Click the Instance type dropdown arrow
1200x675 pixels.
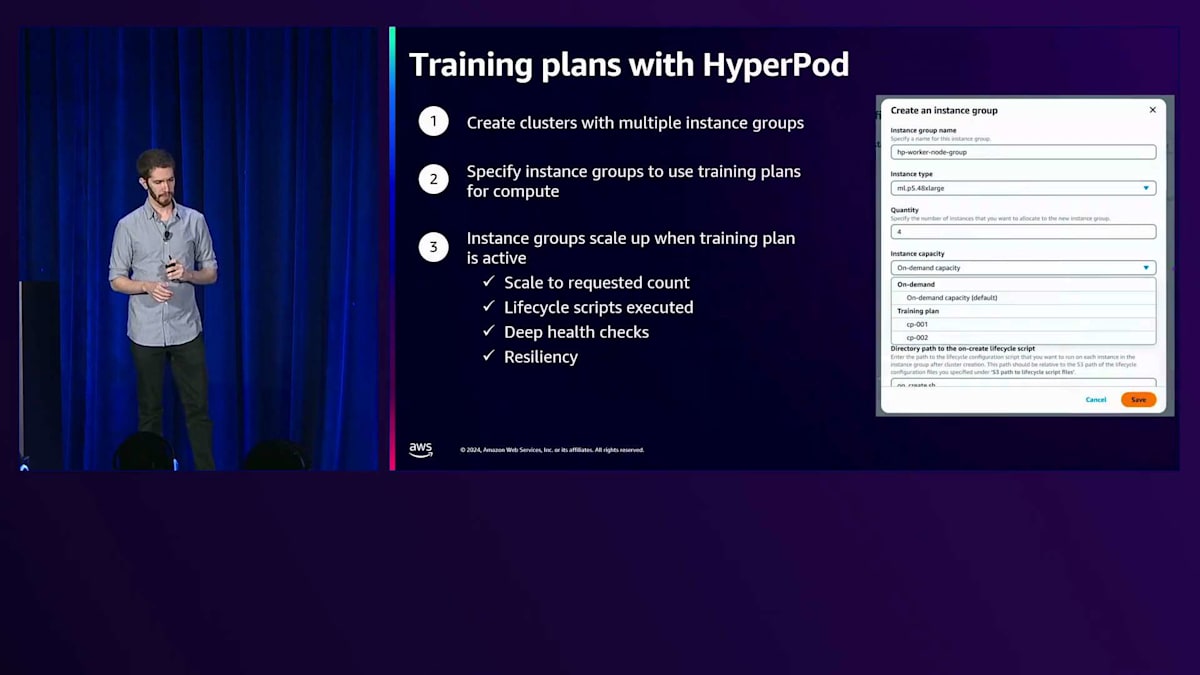coord(1146,188)
